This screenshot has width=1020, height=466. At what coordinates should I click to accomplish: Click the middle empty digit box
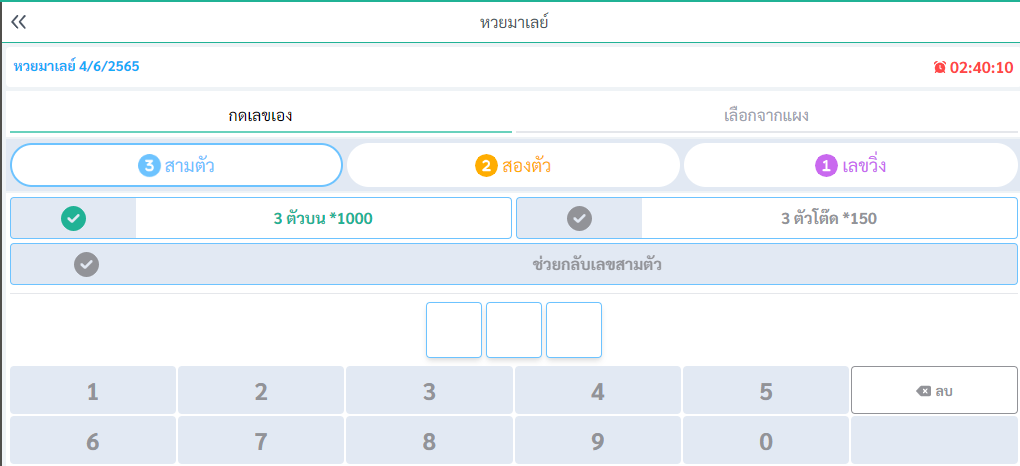coord(514,330)
